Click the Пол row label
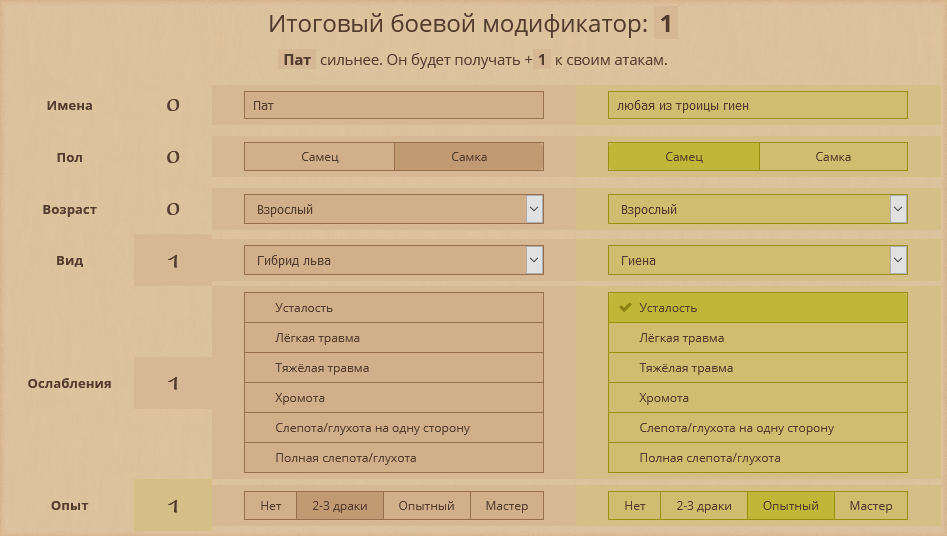The height and width of the screenshot is (536, 947). pyautogui.click(x=69, y=157)
